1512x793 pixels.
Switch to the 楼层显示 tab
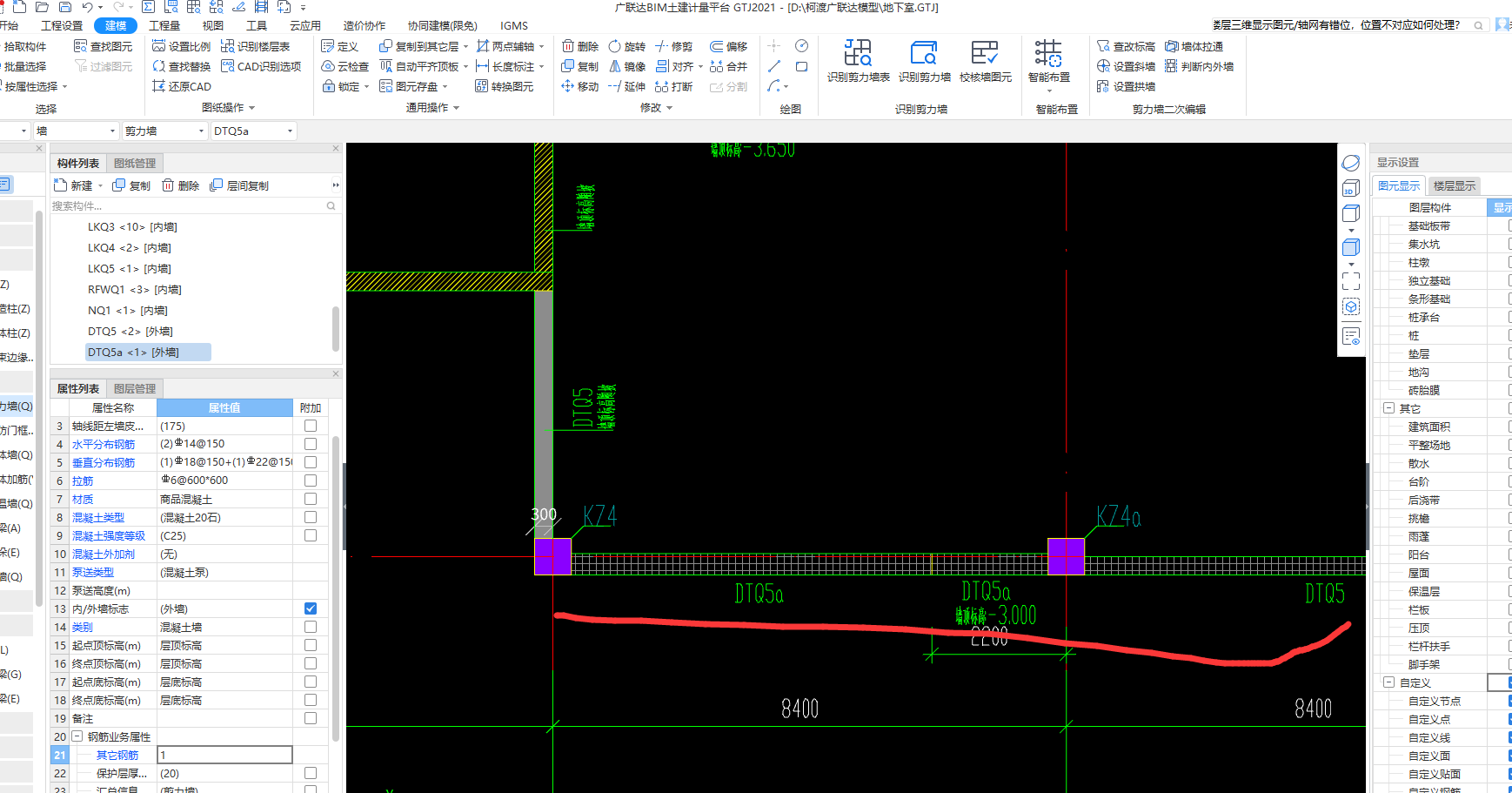pos(1455,185)
